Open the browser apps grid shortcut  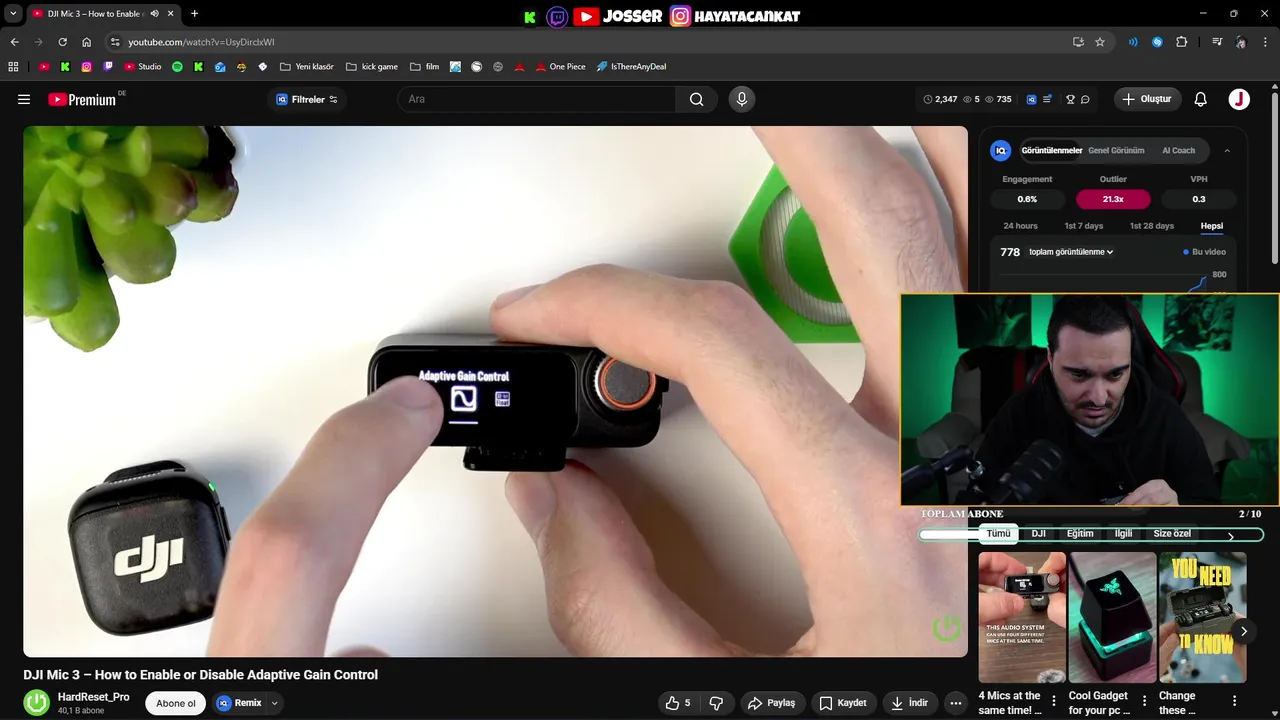click(13, 67)
